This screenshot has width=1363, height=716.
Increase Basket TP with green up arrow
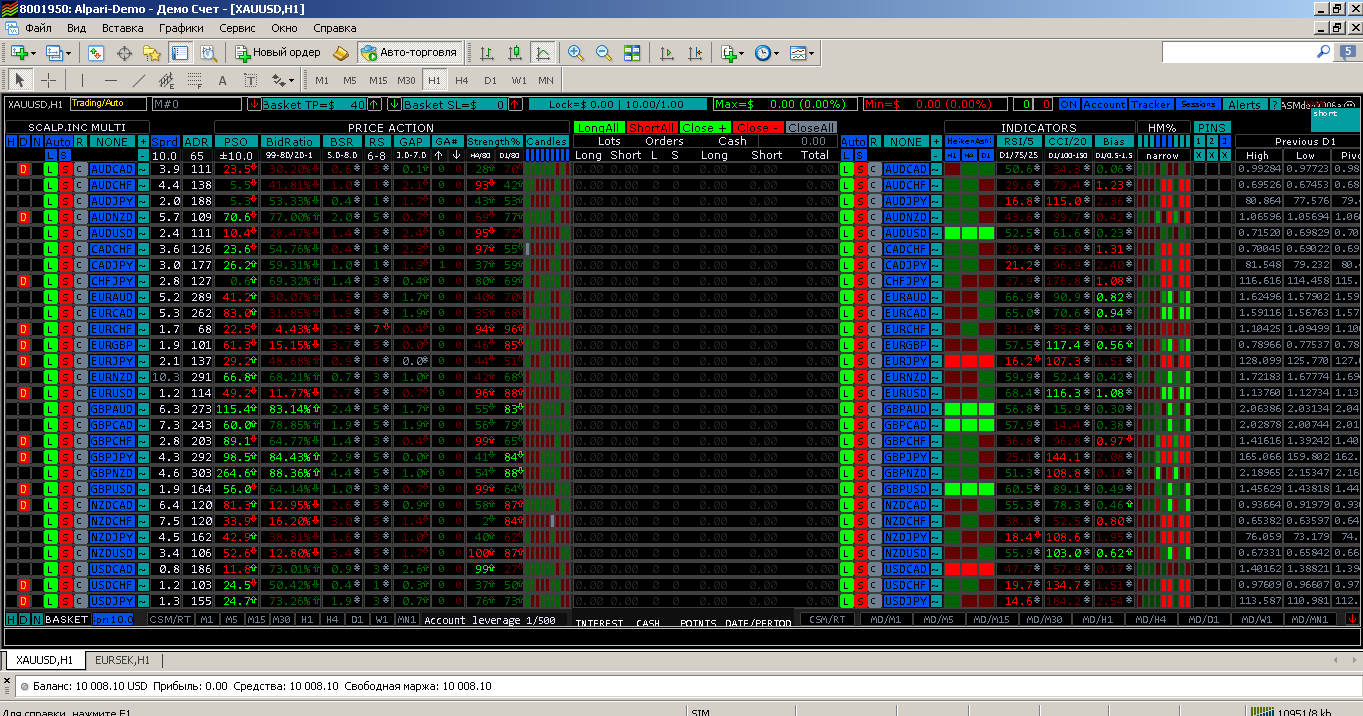click(374, 104)
